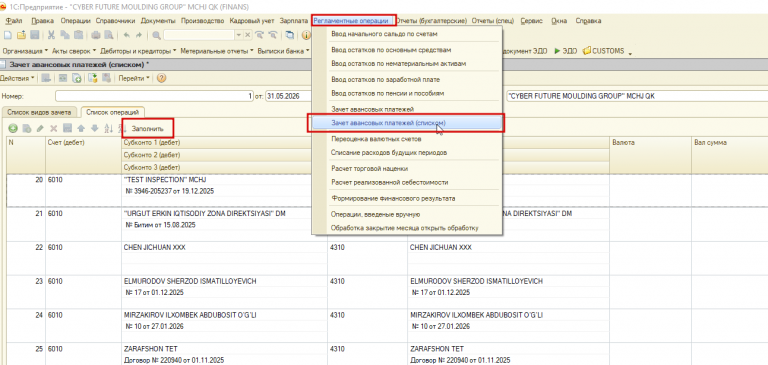Viewport: 768px width, 365px height.
Task: Click the Sort ascending icon in table toolbar
Action: click(108, 128)
